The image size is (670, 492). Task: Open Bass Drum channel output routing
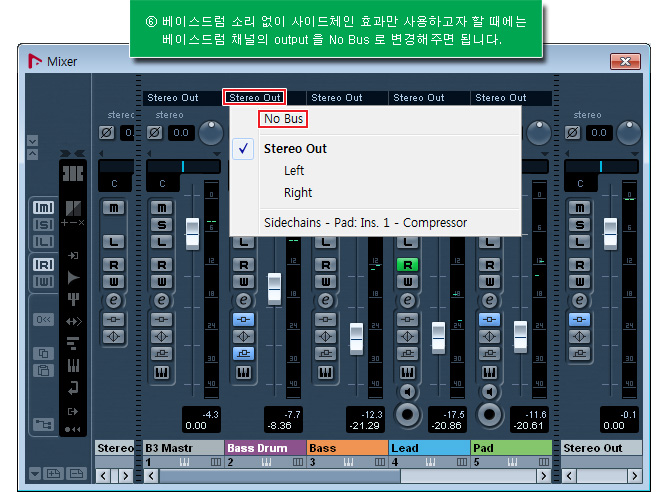(254, 97)
